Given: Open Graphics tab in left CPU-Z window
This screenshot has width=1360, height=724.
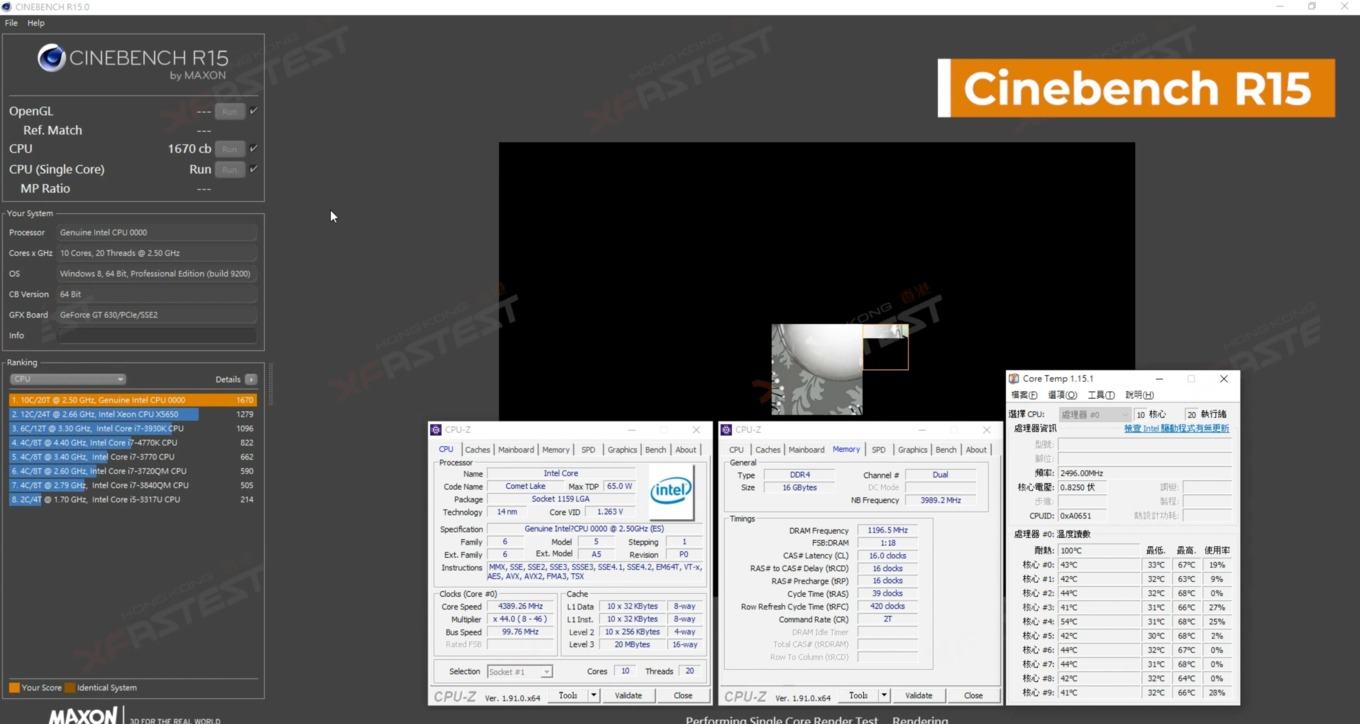Looking at the screenshot, I should pos(622,450).
